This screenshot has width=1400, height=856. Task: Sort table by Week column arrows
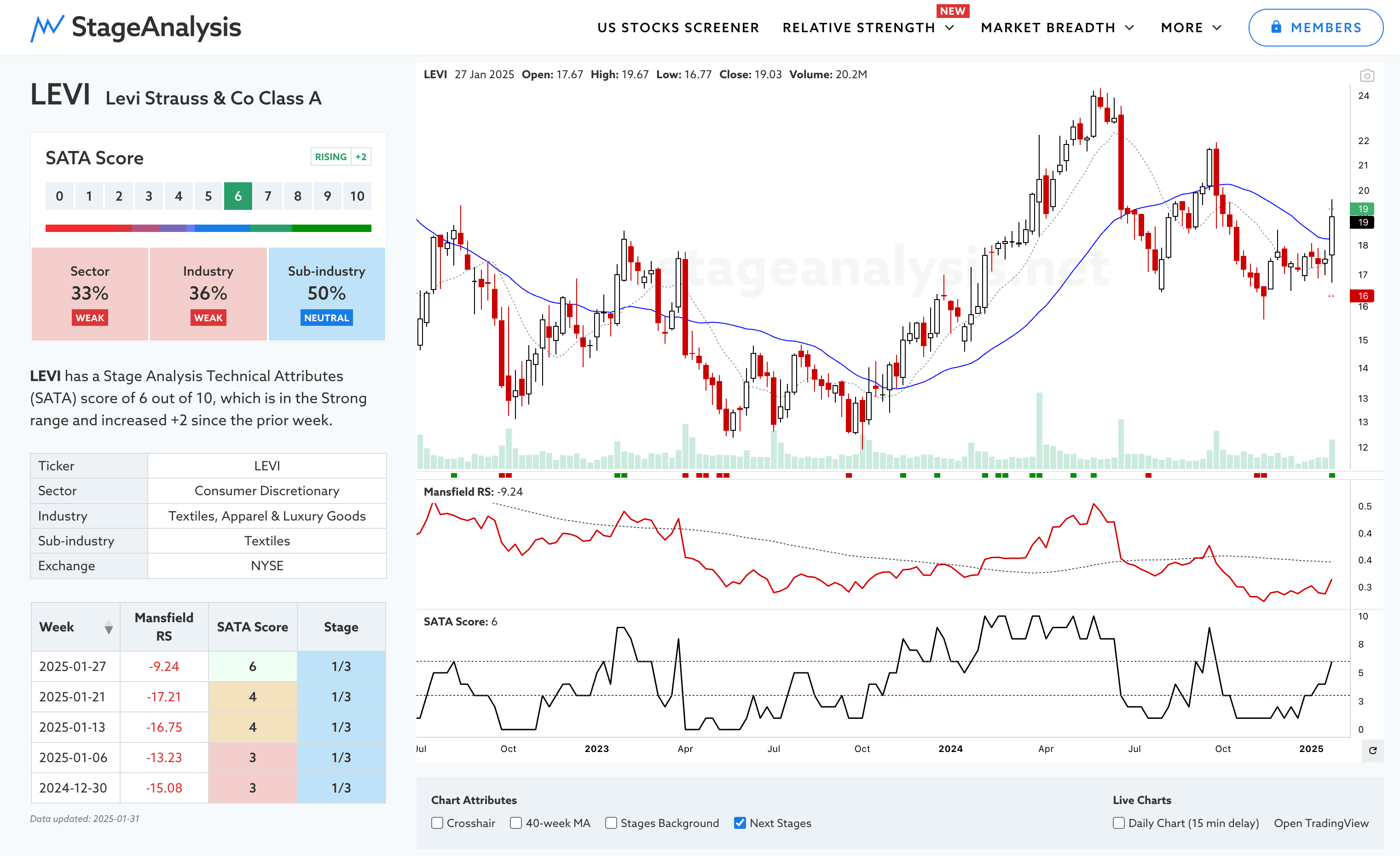109,627
